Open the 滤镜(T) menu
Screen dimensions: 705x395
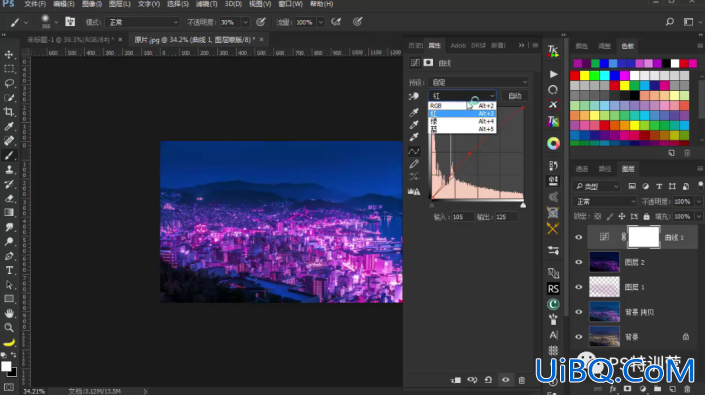point(206,4)
